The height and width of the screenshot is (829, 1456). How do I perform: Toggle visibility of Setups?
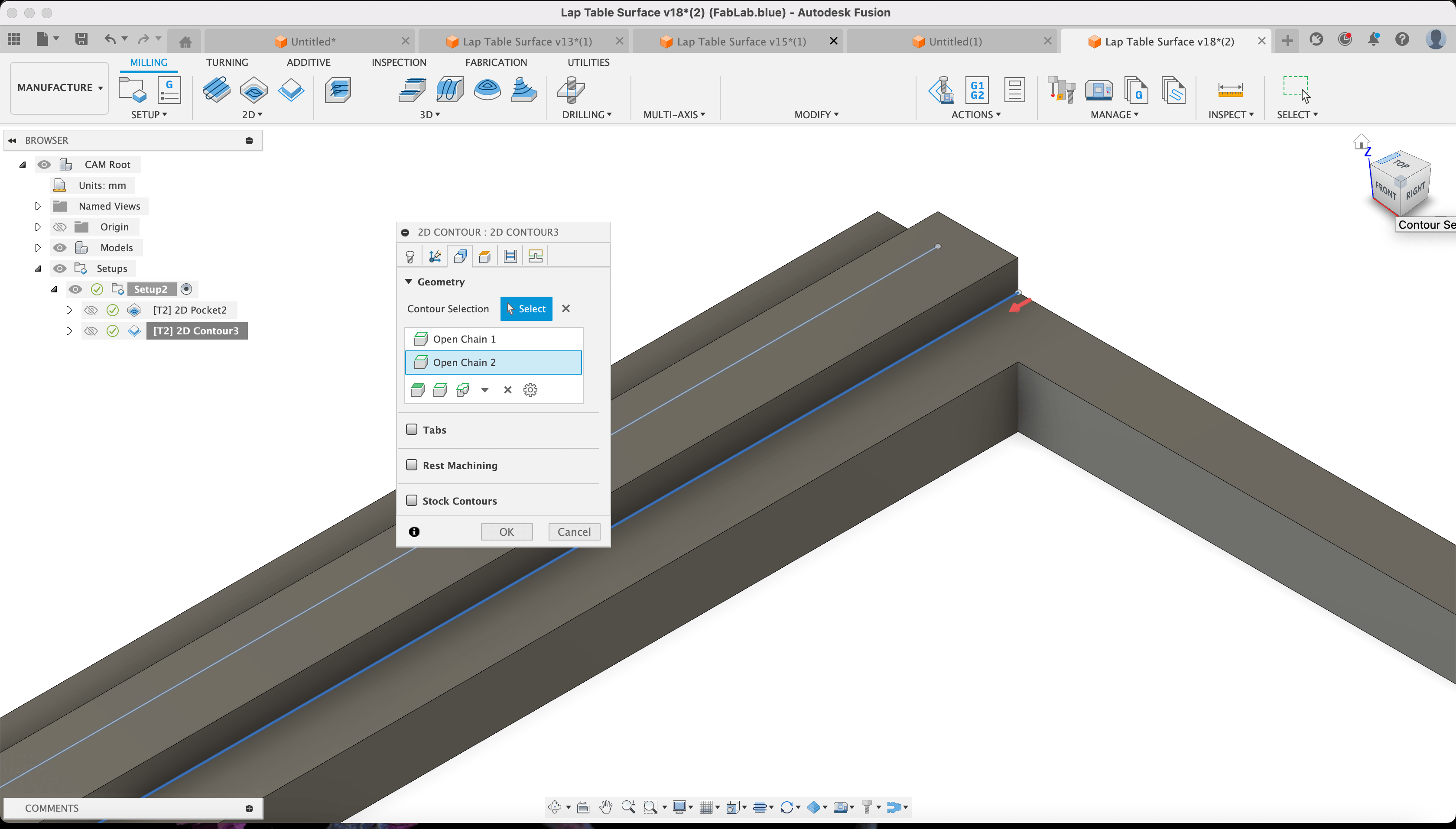[x=60, y=269]
